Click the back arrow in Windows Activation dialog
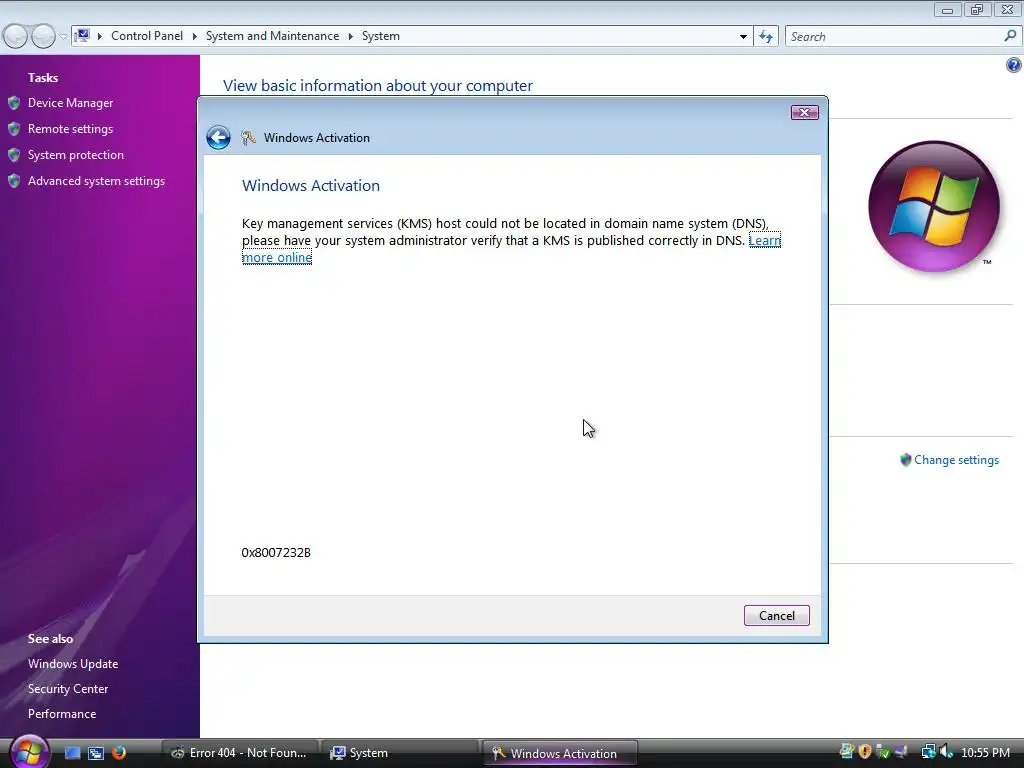Screen dimensions: 1024x768 (x=218, y=137)
